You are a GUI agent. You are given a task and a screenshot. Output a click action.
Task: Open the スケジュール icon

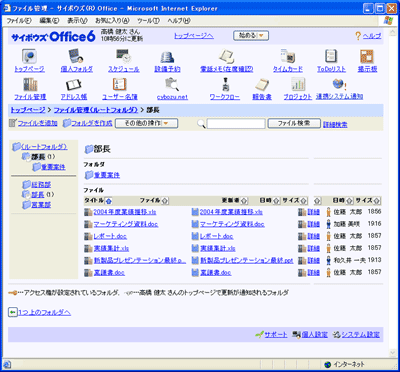coord(124,56)
